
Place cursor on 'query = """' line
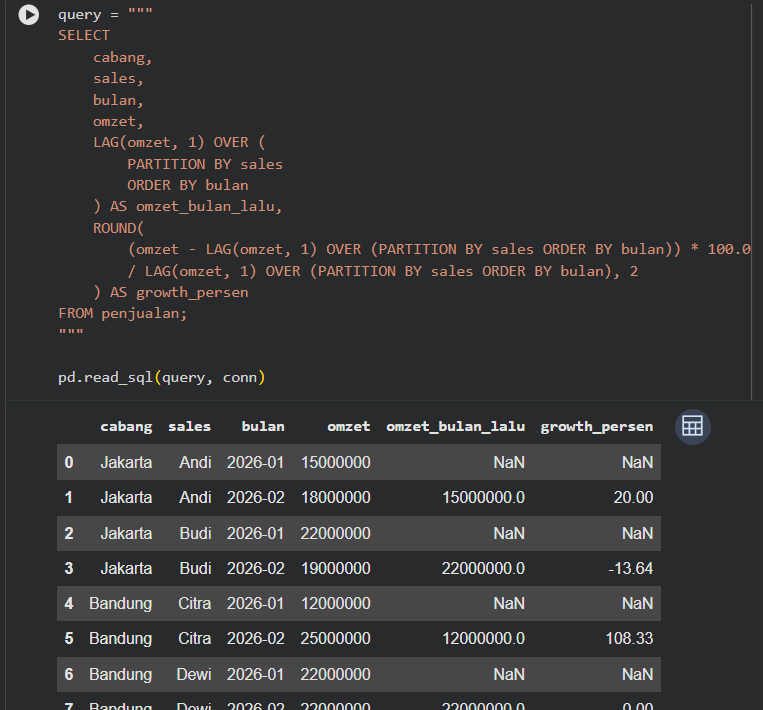105,14
